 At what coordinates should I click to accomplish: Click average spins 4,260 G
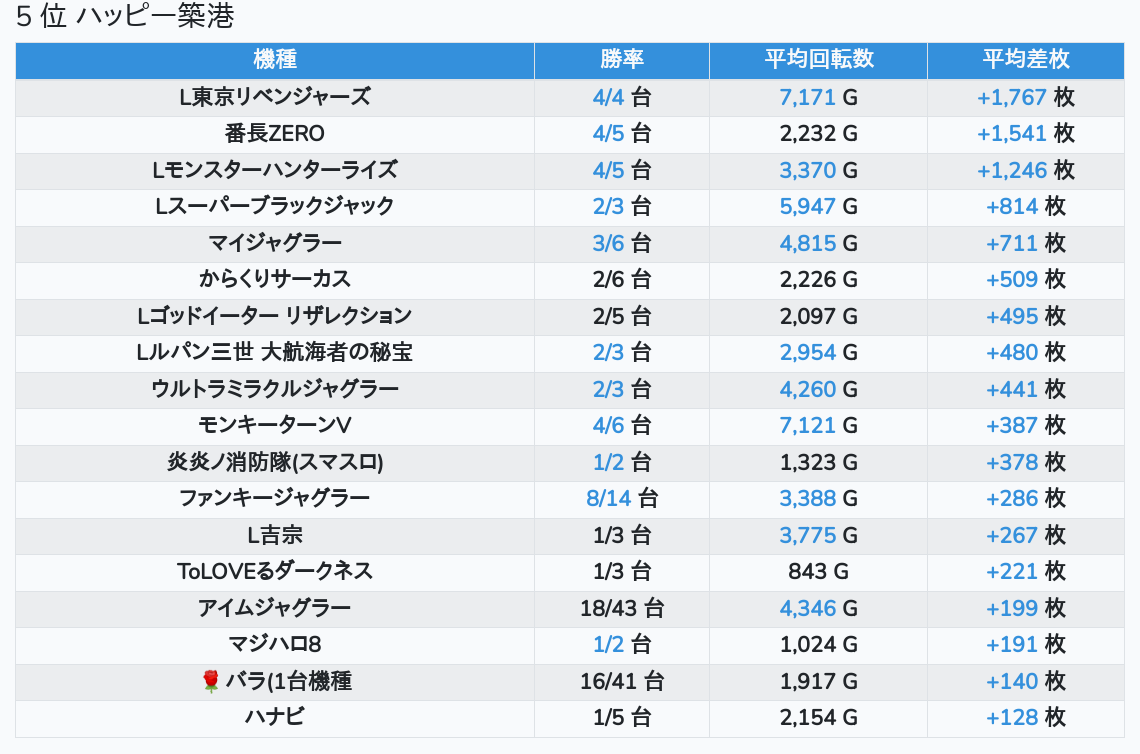(x=819, y=389)
